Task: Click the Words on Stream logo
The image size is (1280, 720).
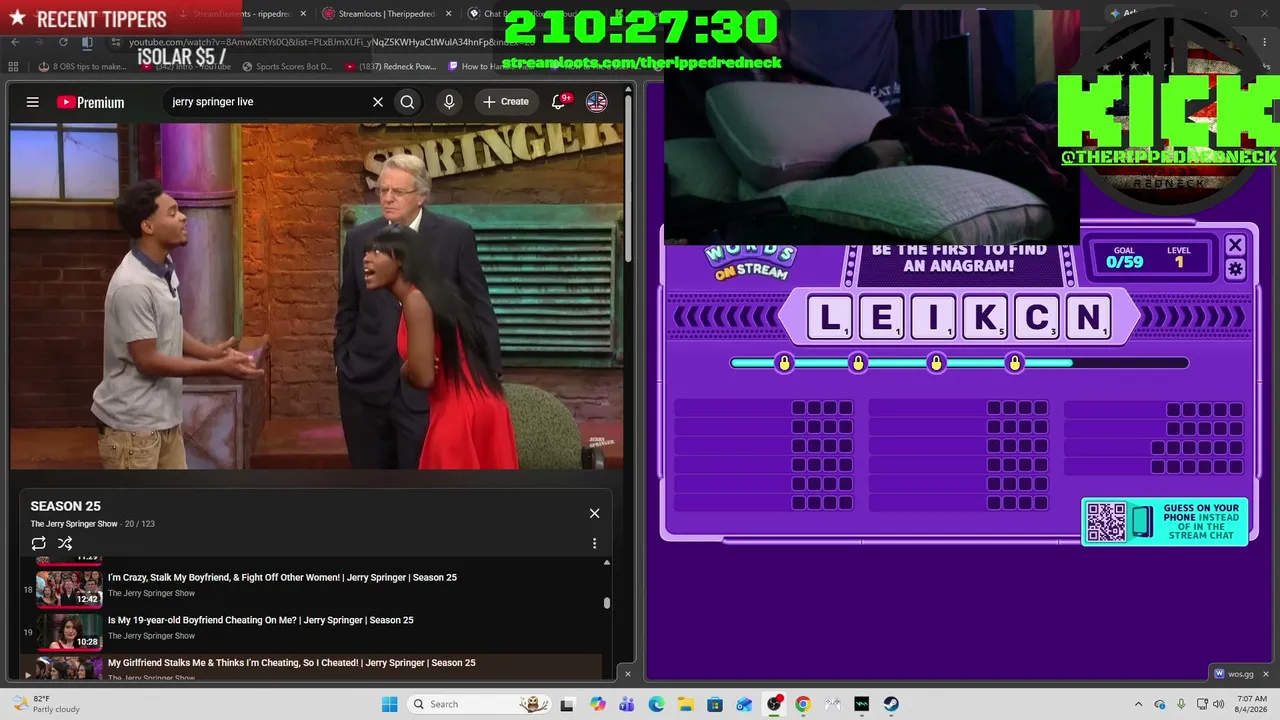Action: pyautogui.click(x=751, y=262)
